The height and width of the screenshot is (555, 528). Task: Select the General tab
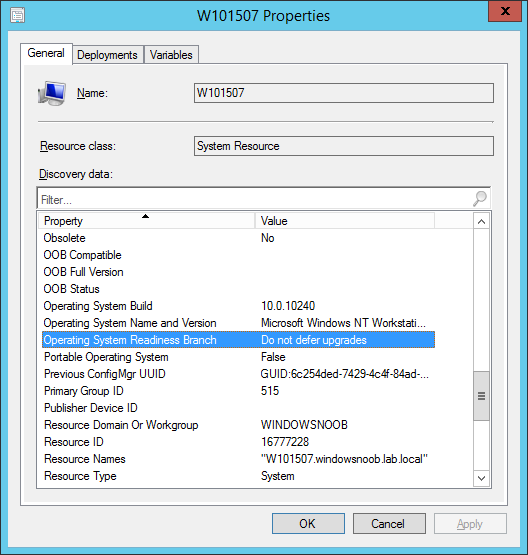coord(46,53)
